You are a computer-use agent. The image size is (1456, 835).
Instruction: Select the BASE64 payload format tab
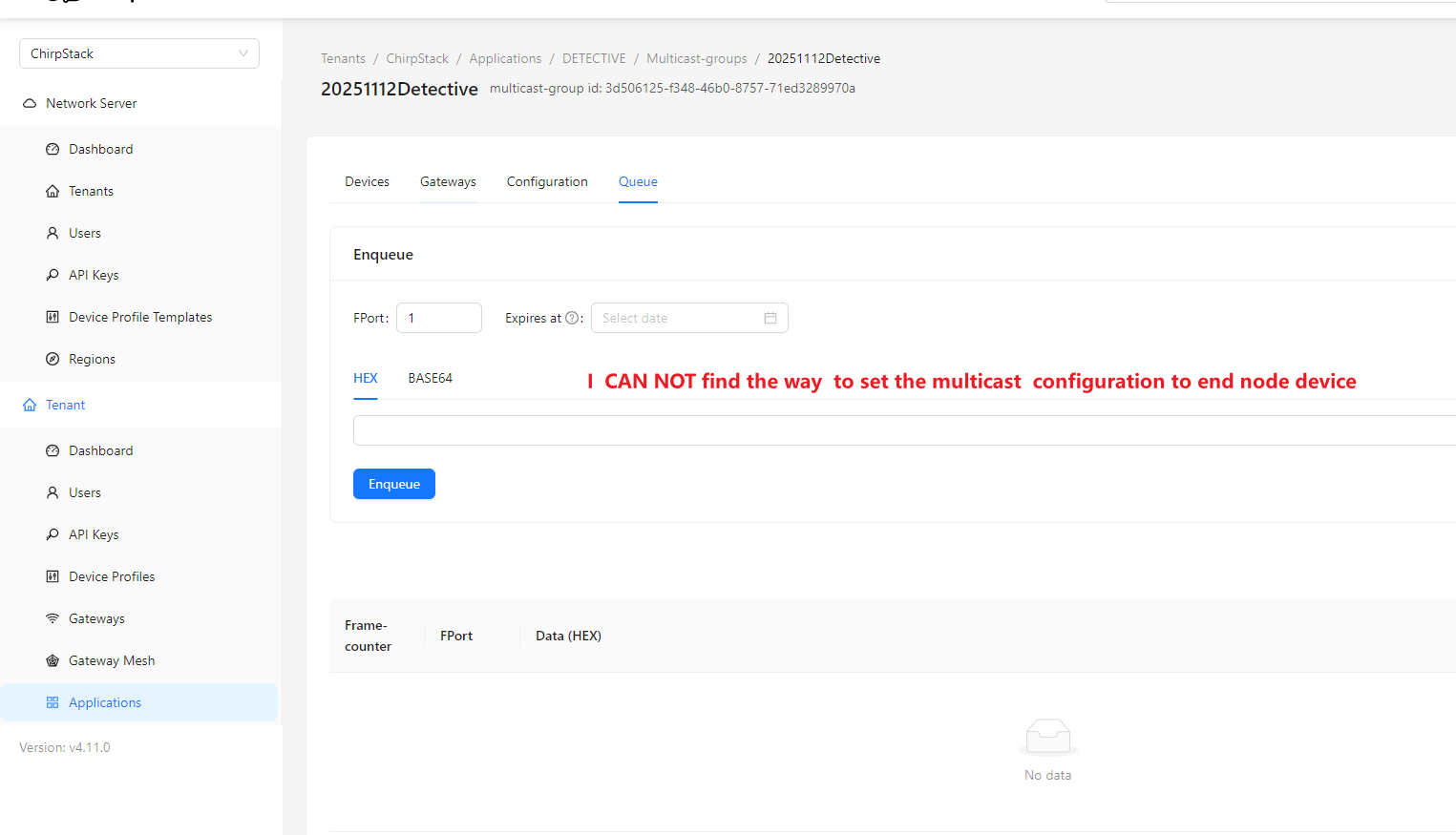click(430, 378)
